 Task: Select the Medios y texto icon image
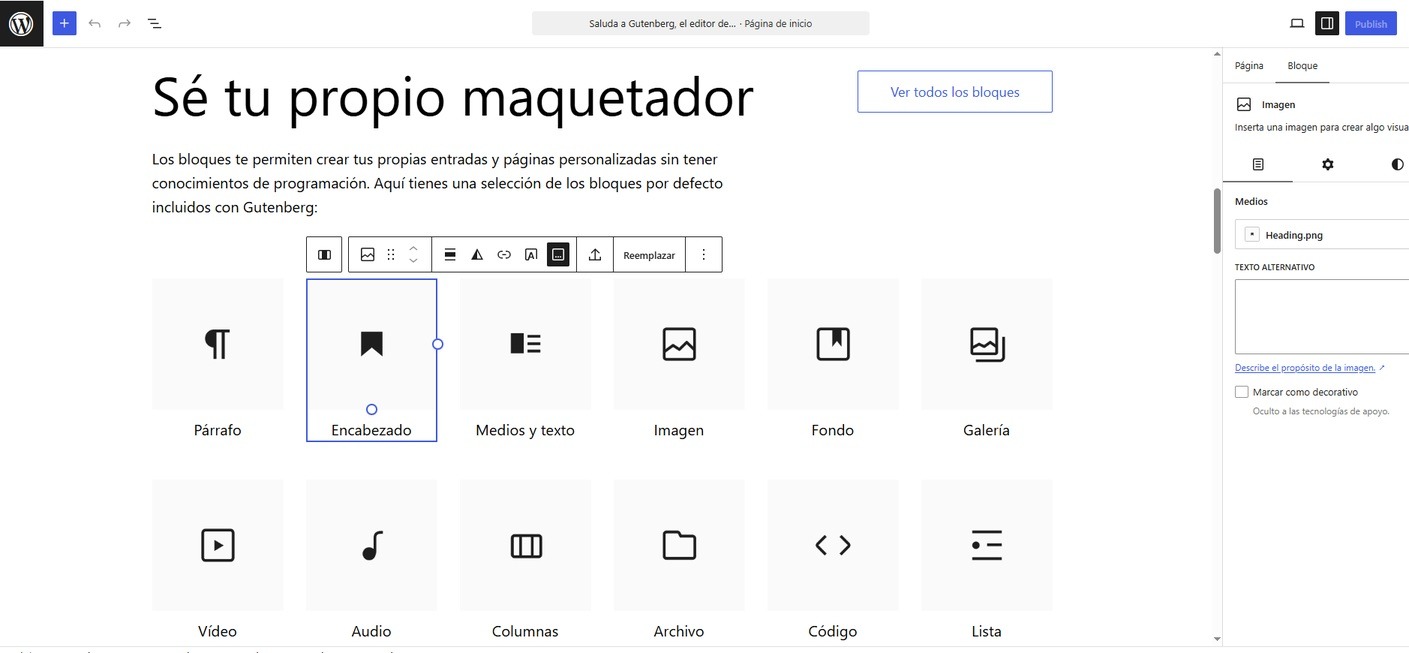[x=525, y=344]
